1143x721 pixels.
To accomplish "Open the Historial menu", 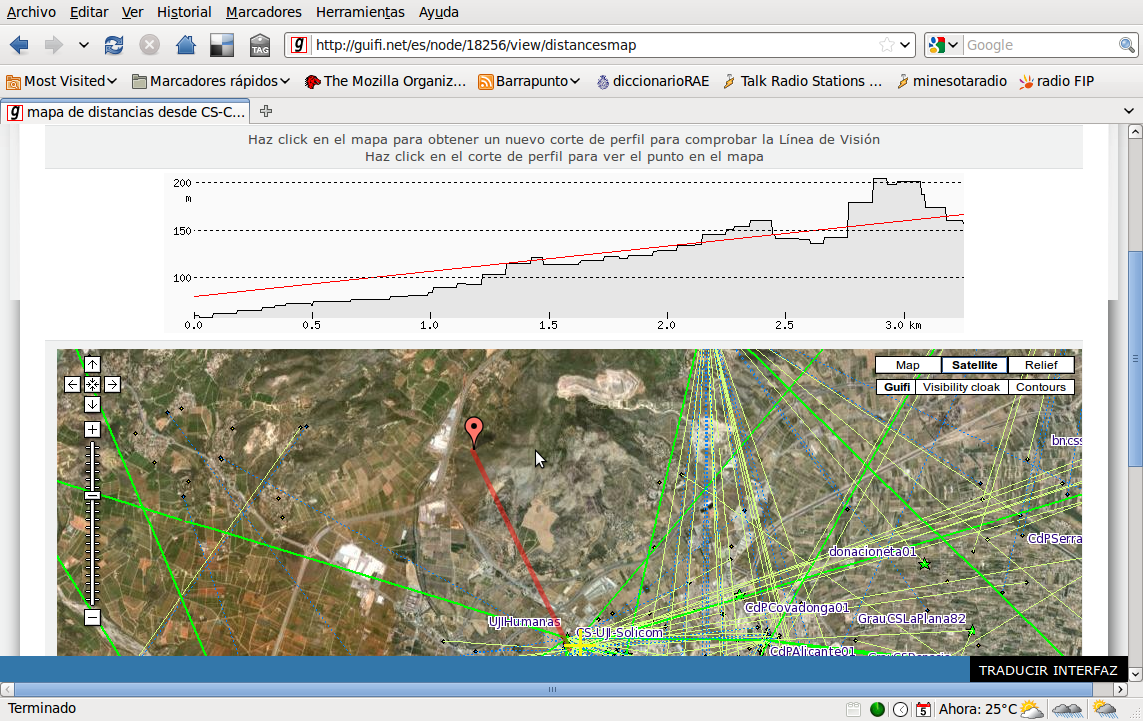I will [x=183, y=12].
